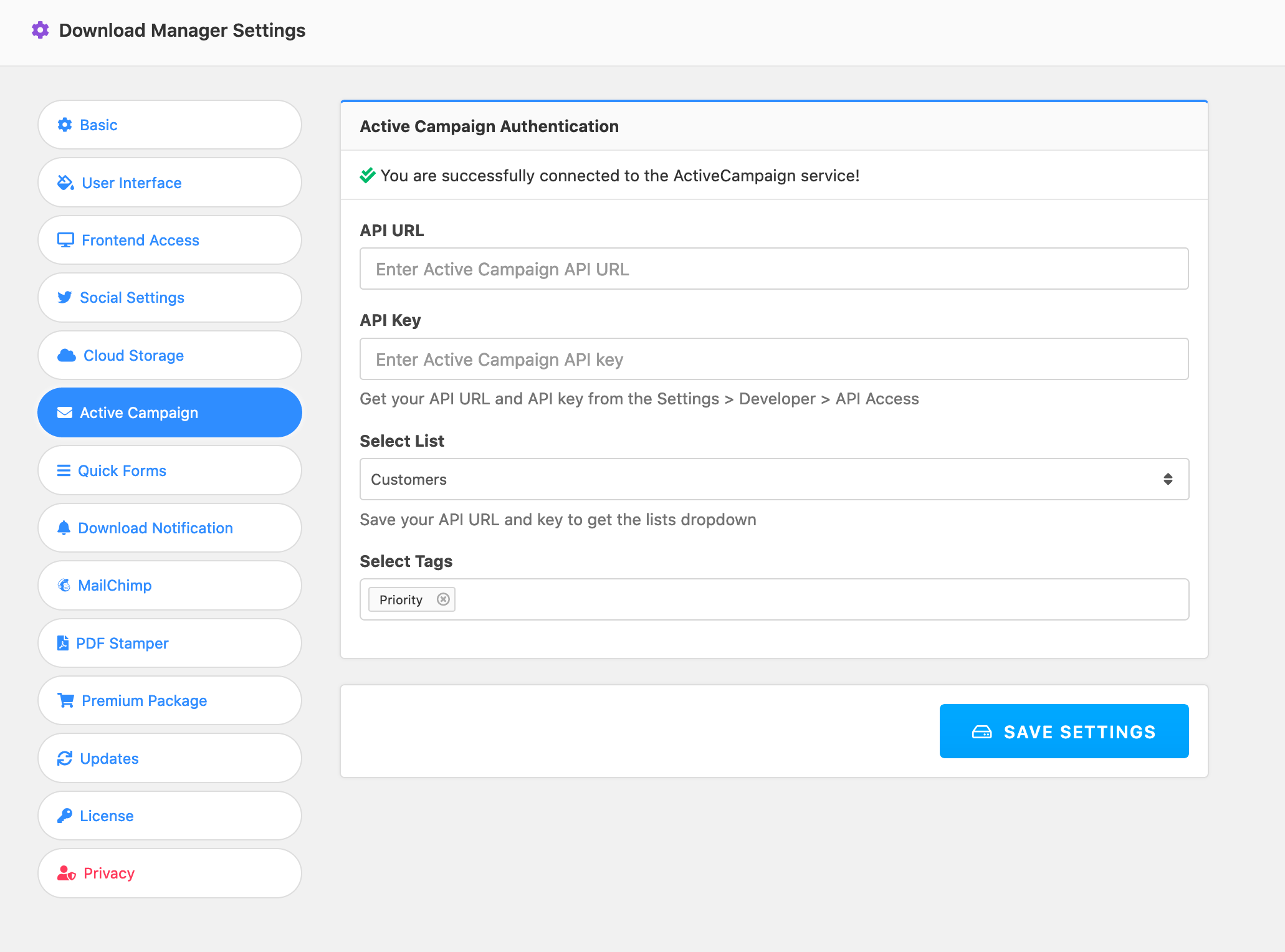This screenshot has height=952, width=1285.
Task: Focus the API URL input field
Action: [774, 269]
